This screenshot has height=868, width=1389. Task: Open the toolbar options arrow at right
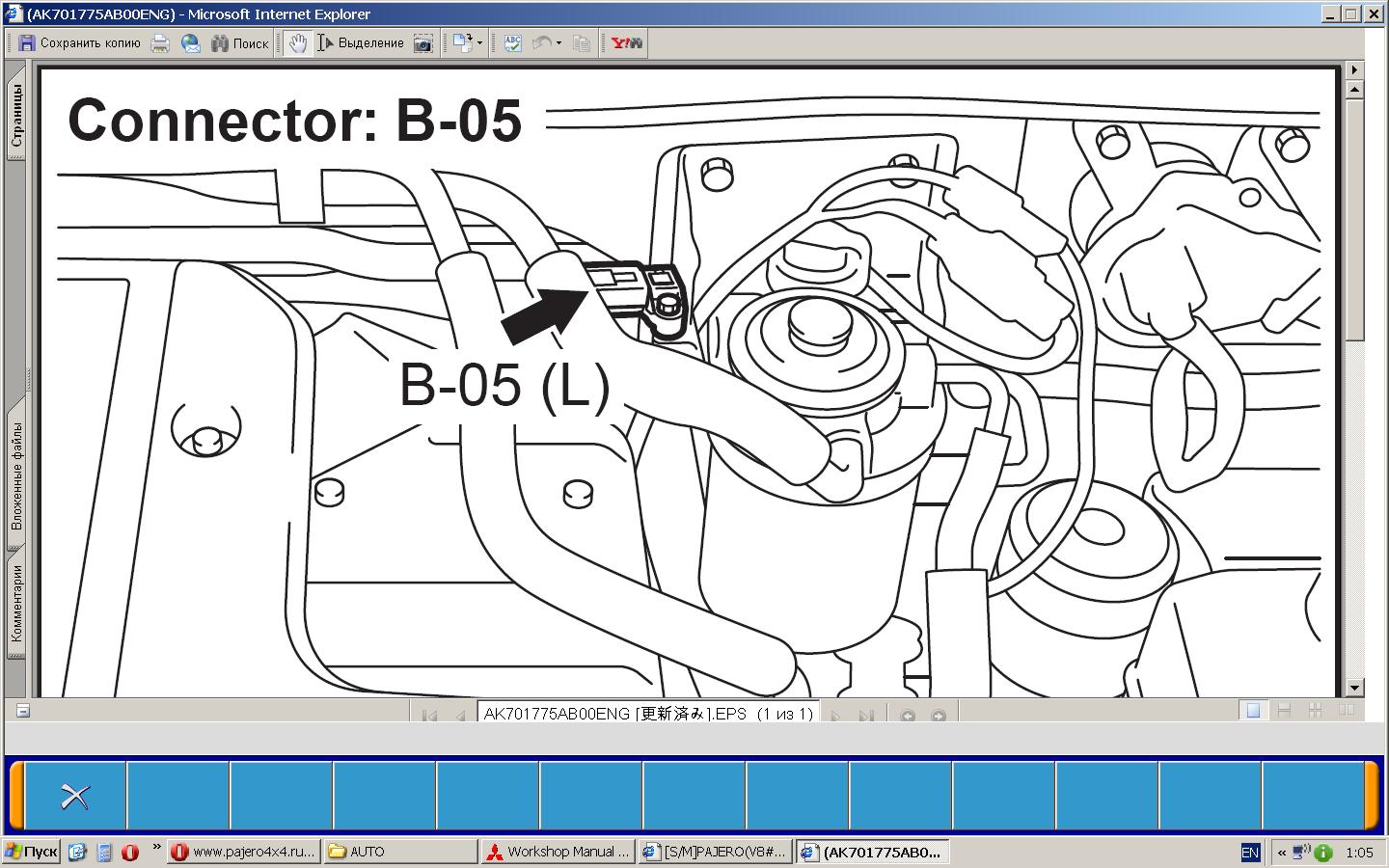click(x=1353, y=69)
